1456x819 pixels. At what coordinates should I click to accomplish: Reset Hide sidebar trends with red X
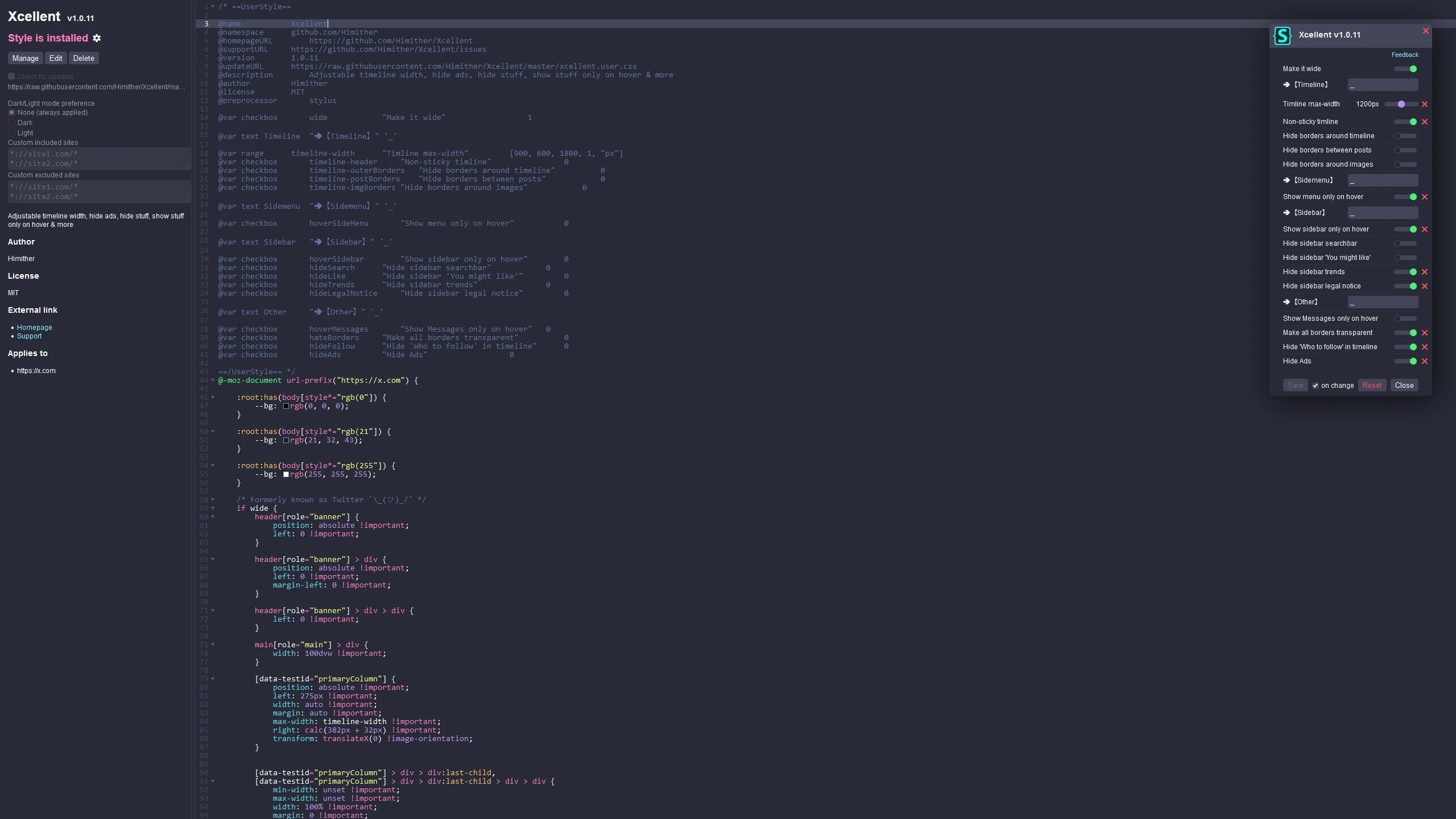coord(1425,272)
